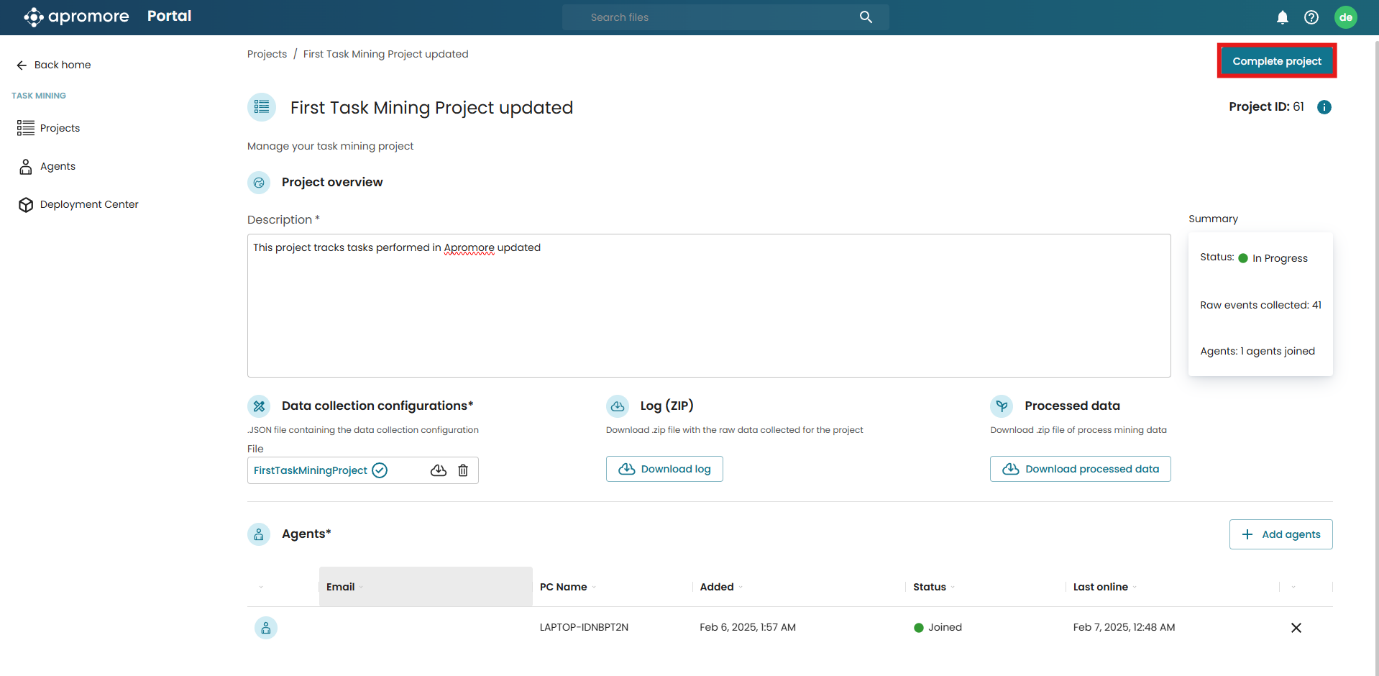
Task: Sort agents by Status column
Action: [929, 587]
